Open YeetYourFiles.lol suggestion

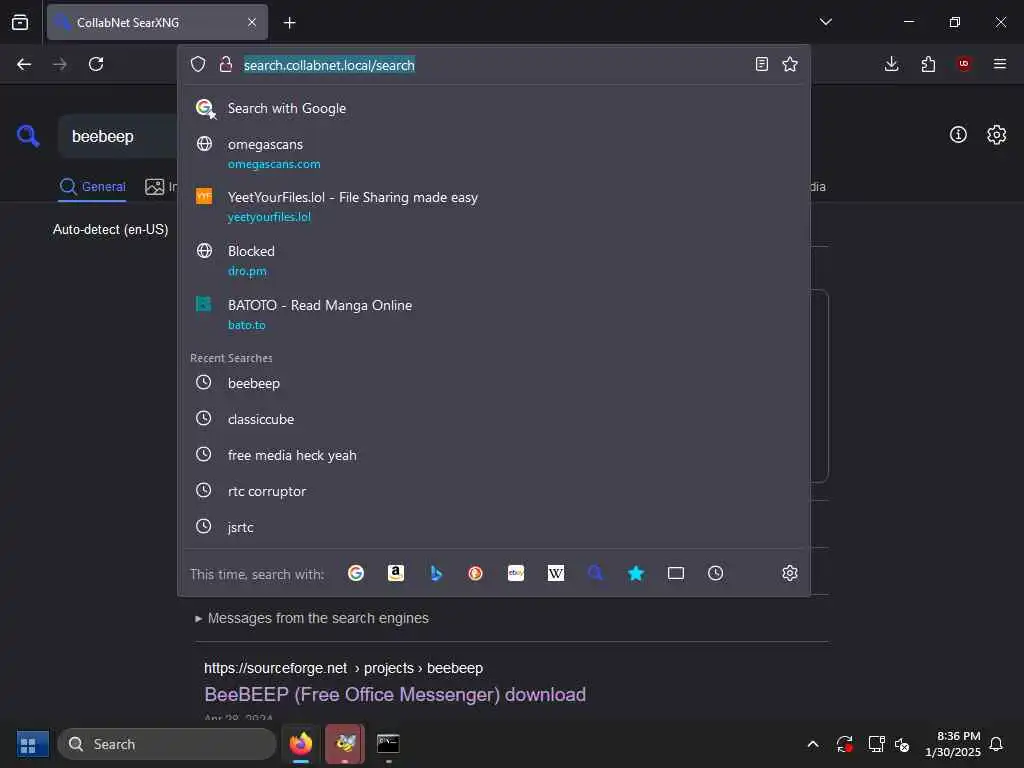click(494, 206)
